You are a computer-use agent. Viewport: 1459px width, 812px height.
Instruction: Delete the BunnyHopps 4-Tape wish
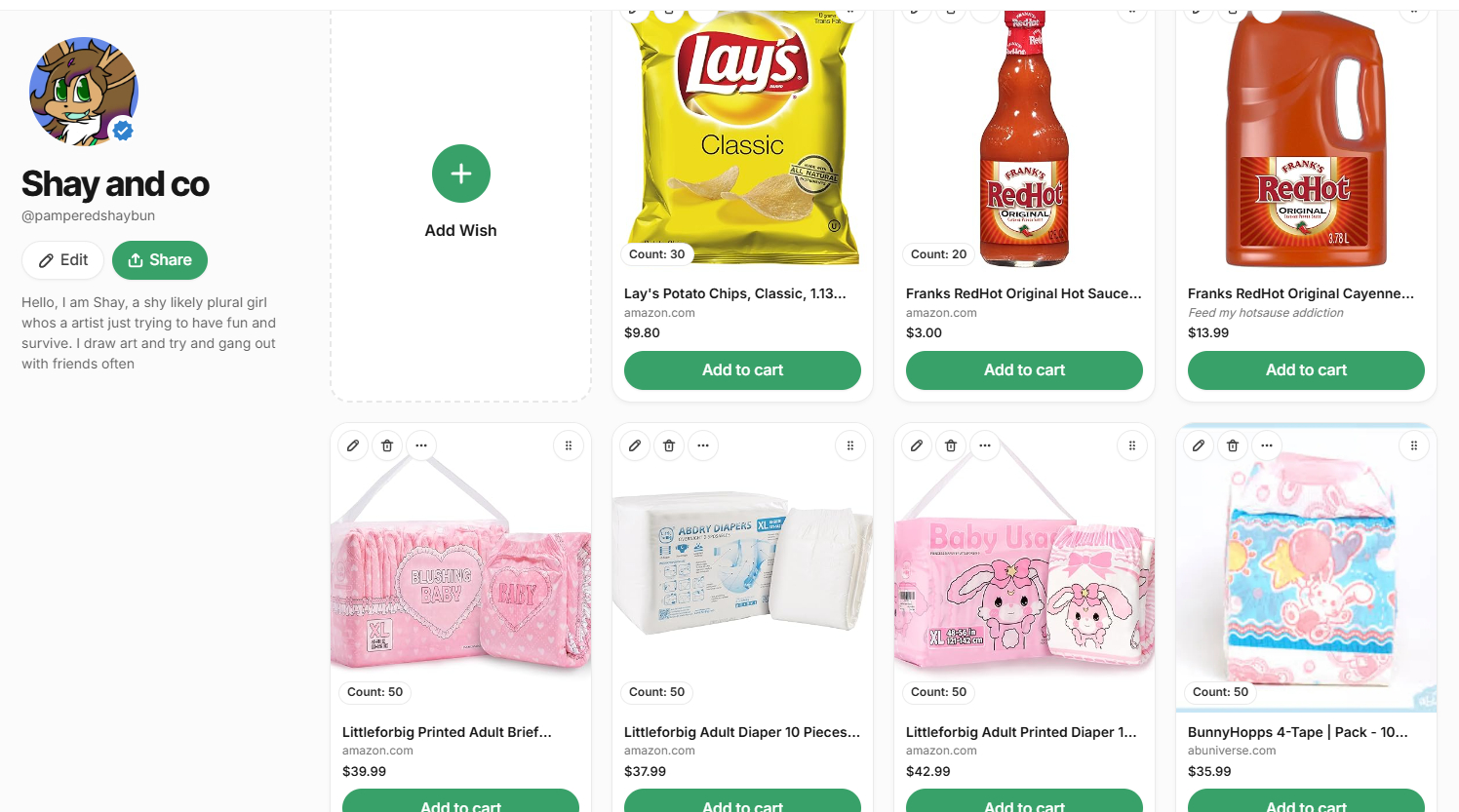coord(1233,445)
